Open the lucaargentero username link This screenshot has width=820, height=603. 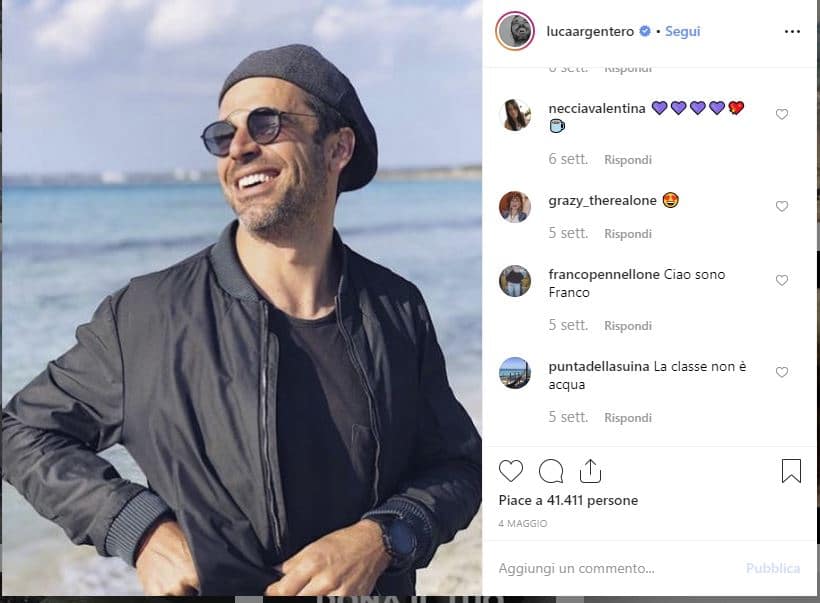tap(590, 32)
